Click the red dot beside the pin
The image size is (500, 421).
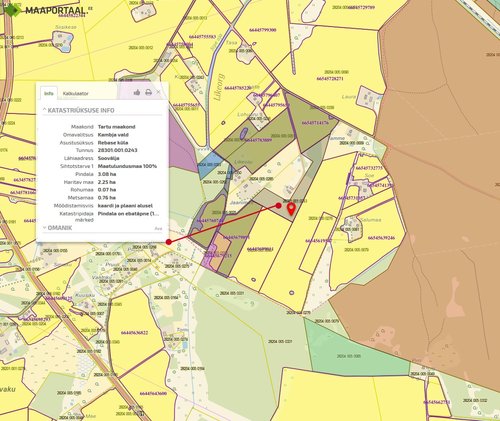coord(279,206)
